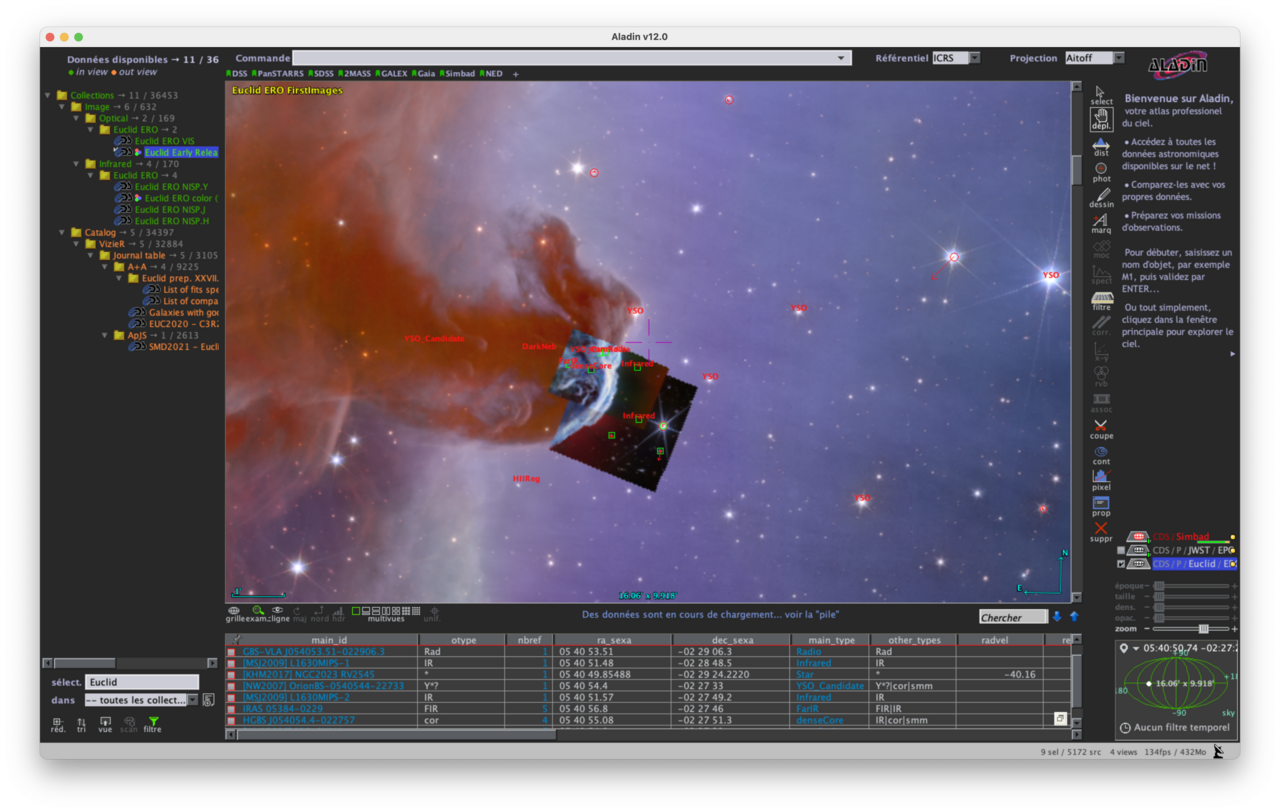
Task: Open the 'toutes les collect...' dropdown
Action: (142, 700)
